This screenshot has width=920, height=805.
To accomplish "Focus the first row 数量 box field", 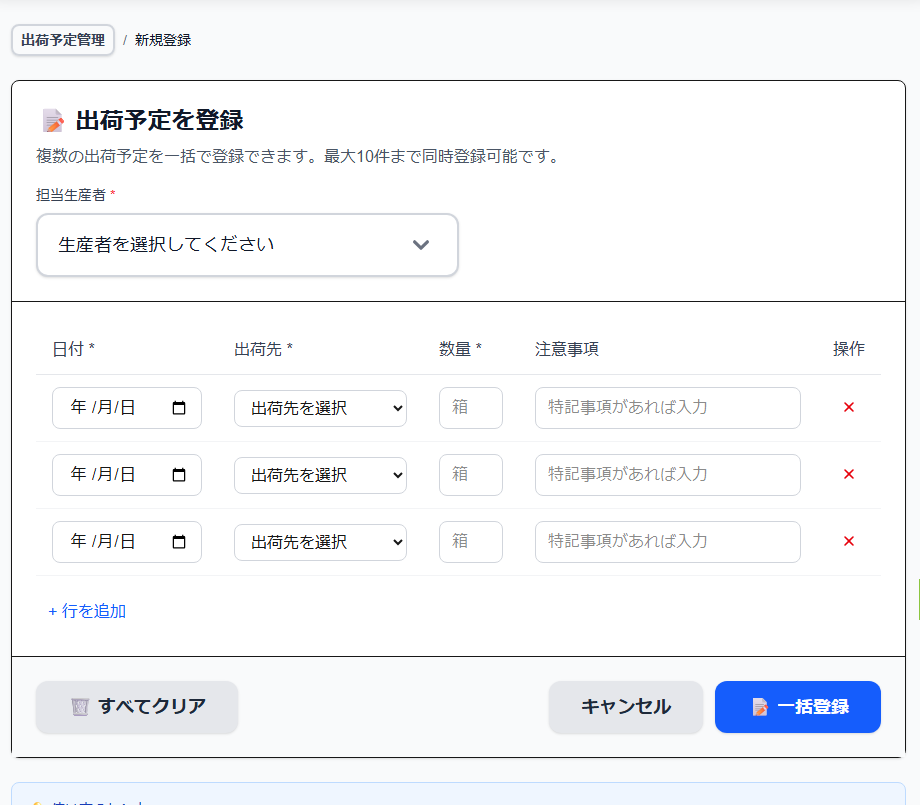I will click(470, 408).
